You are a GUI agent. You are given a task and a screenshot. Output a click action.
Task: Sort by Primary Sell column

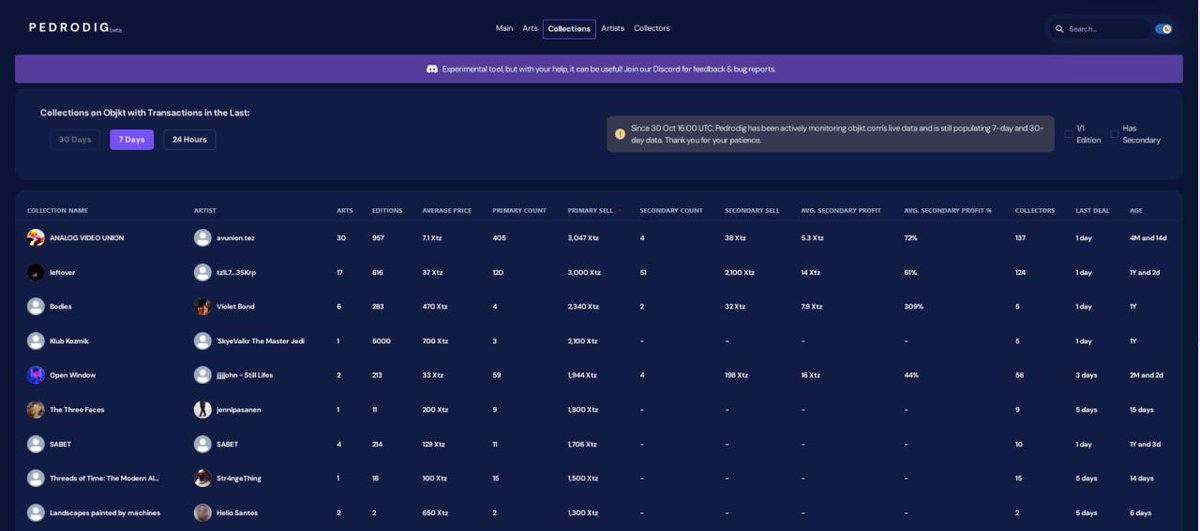pos(590,210)
